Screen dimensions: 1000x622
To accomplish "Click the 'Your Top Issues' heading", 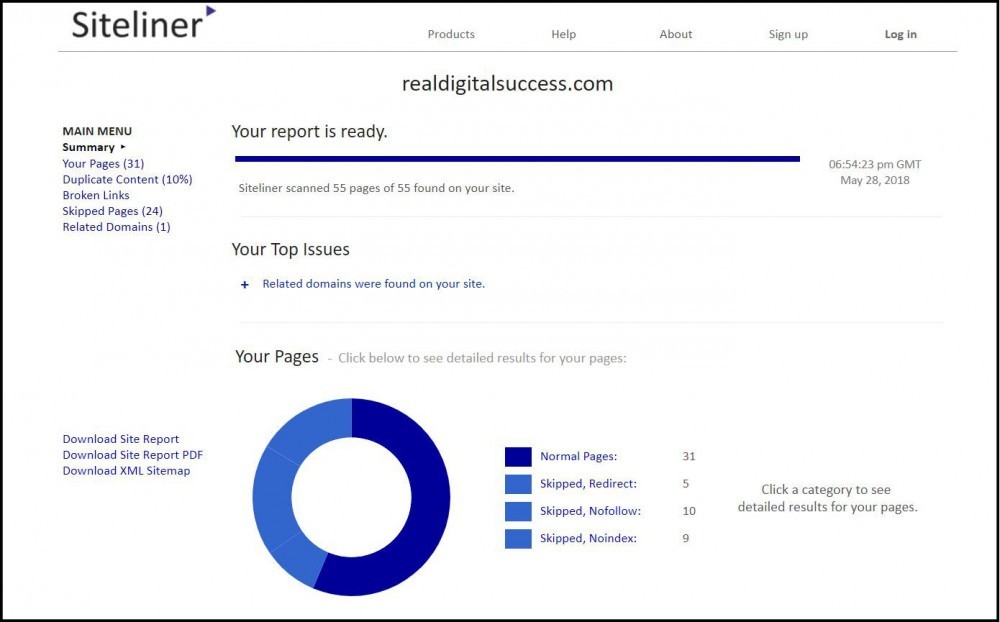I will (290, 249).
